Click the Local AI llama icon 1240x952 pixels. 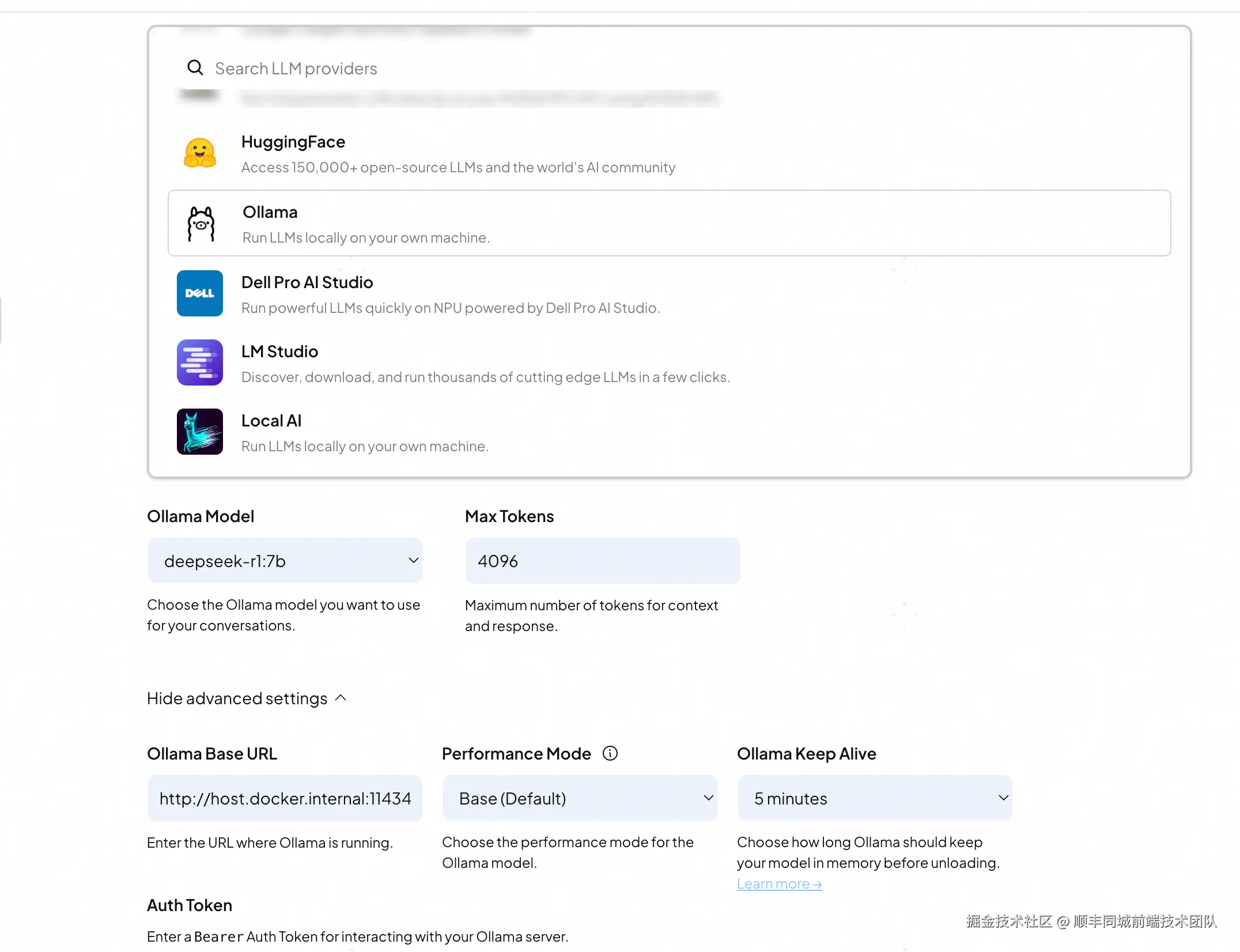point(199,432)
